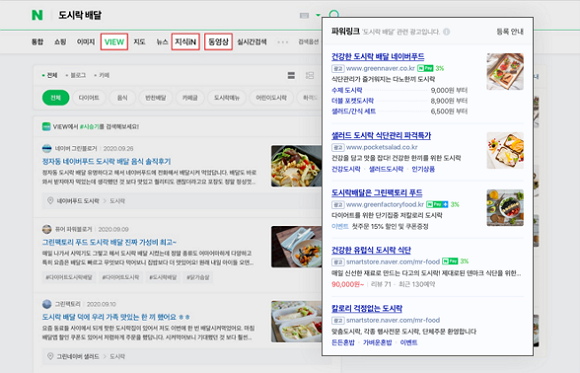Switch to the 실시간검색 tab

252,42
